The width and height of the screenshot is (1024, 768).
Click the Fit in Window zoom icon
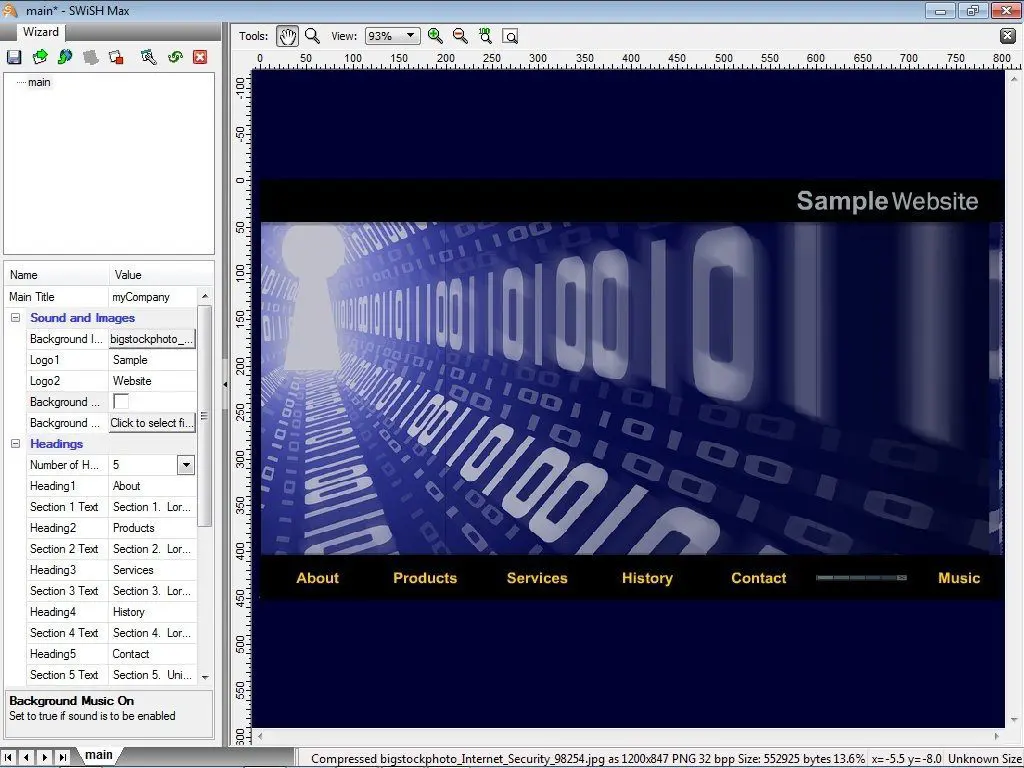click(510, 36)
